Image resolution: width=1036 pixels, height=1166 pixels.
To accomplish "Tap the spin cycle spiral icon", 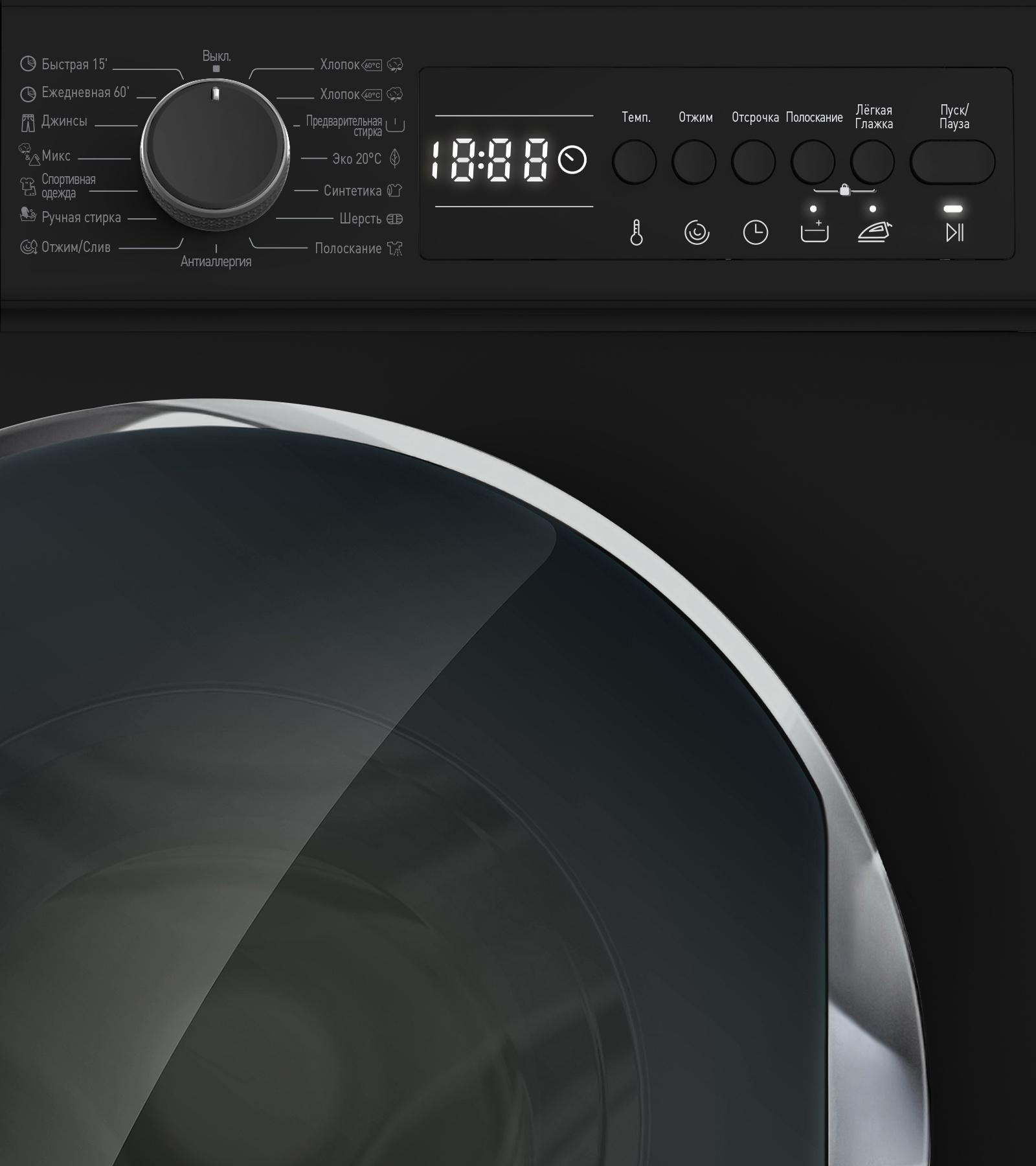I will pos(697,233).
